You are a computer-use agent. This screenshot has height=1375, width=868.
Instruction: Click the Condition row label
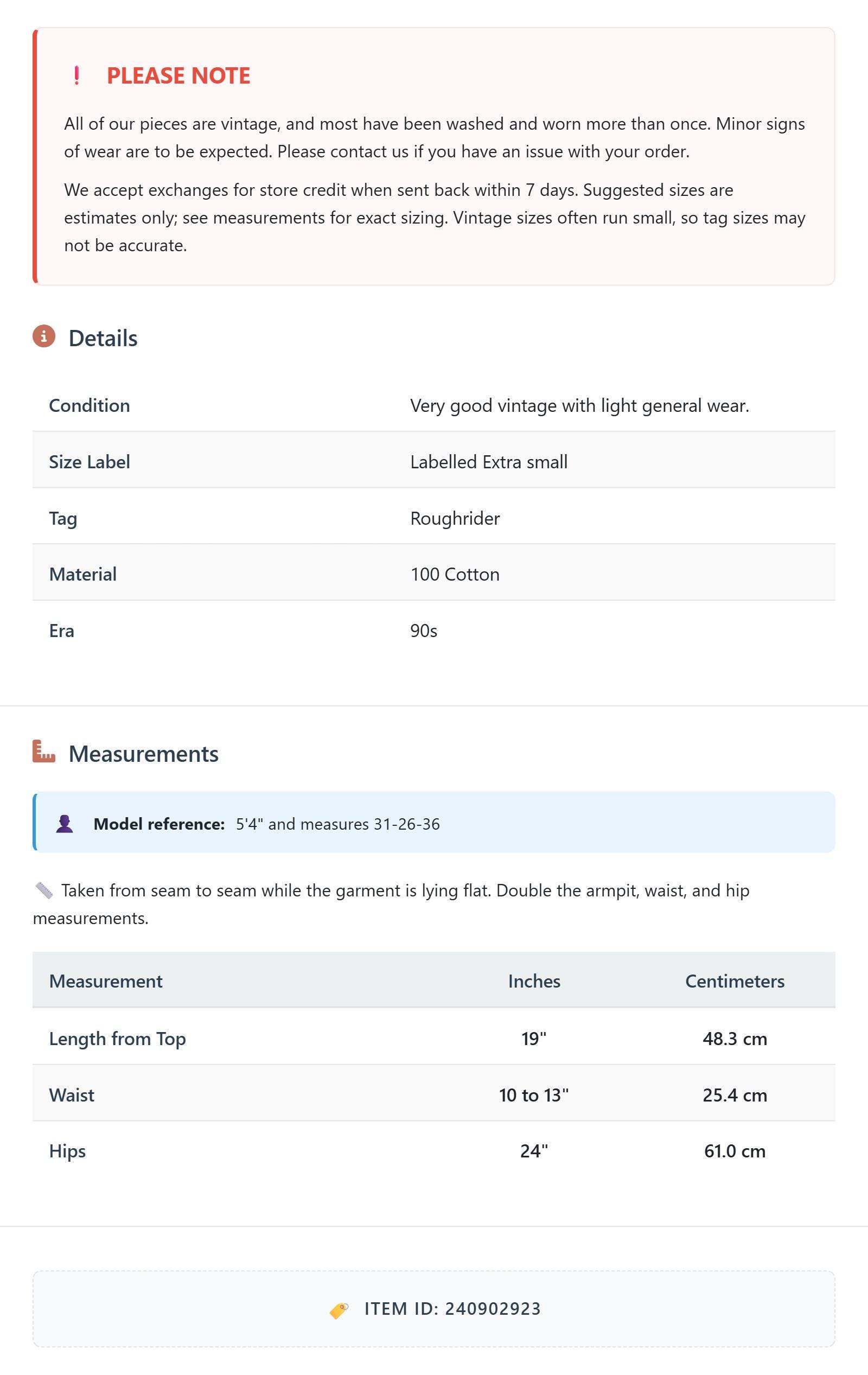(x=90, y=405)
